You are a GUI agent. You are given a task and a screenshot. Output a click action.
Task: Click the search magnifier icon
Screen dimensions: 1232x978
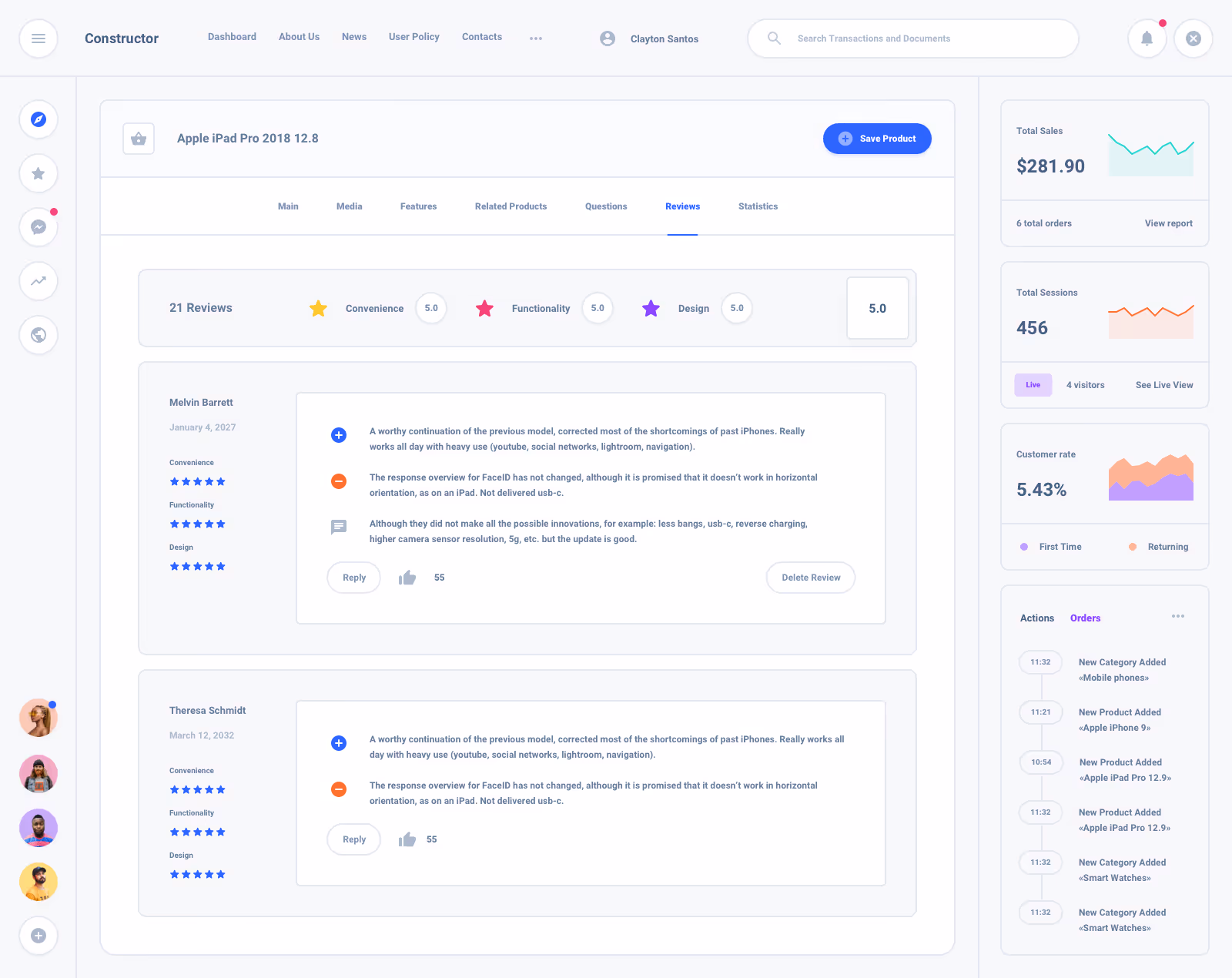pos(775,38)
